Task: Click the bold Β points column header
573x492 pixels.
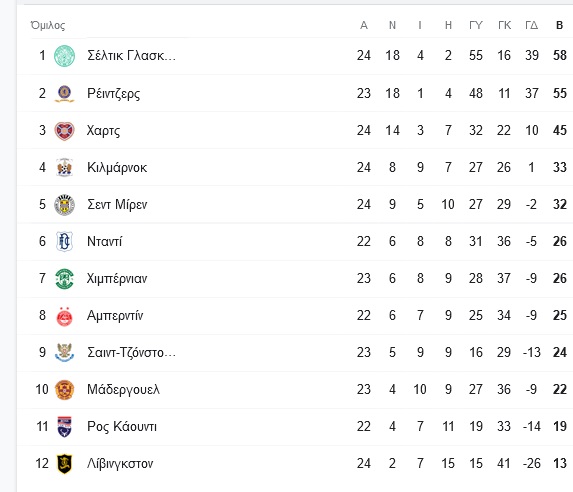Action: click(x=559, y=25)
